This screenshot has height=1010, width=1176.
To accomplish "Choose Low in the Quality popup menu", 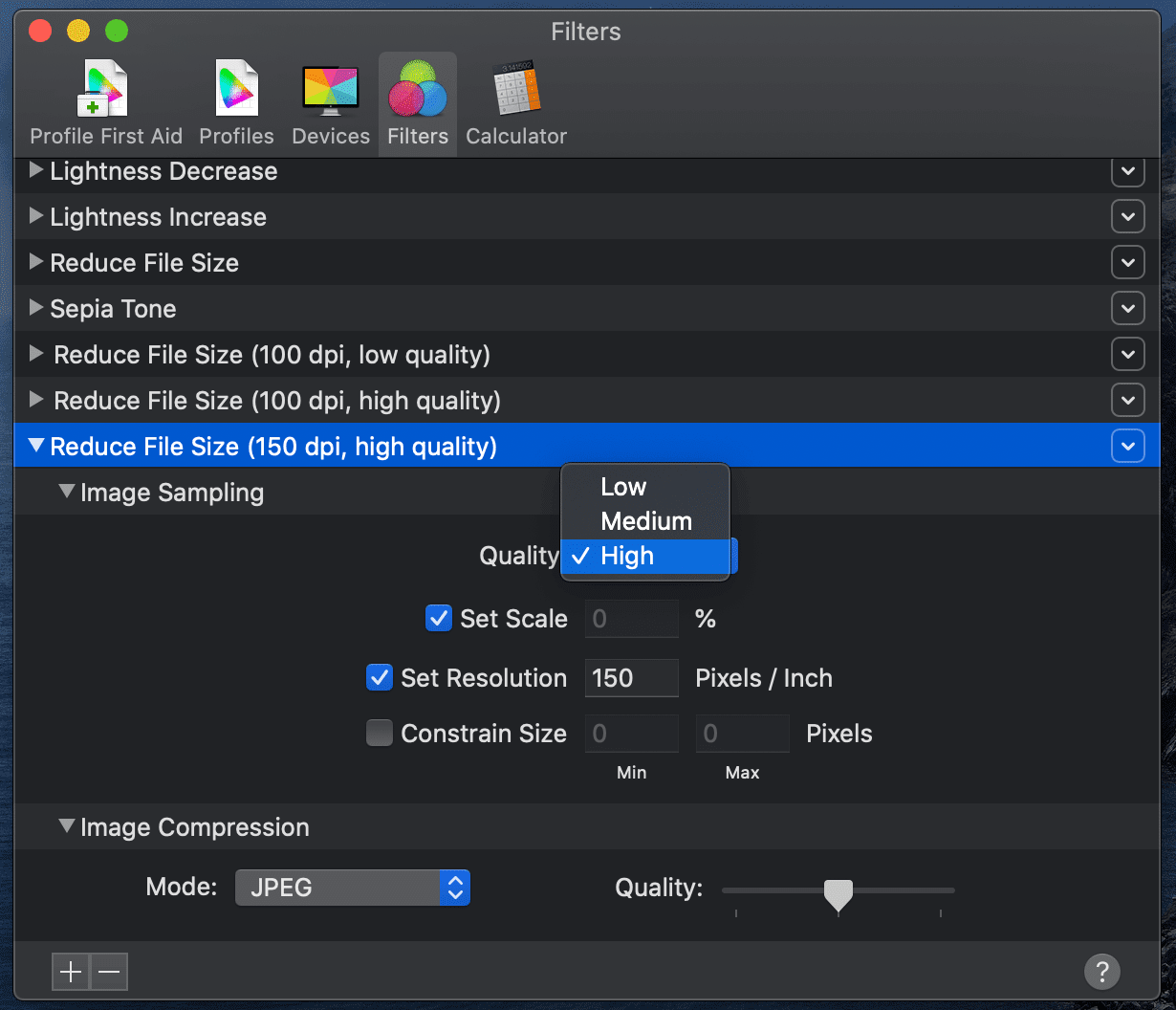I will coord(623,487).
